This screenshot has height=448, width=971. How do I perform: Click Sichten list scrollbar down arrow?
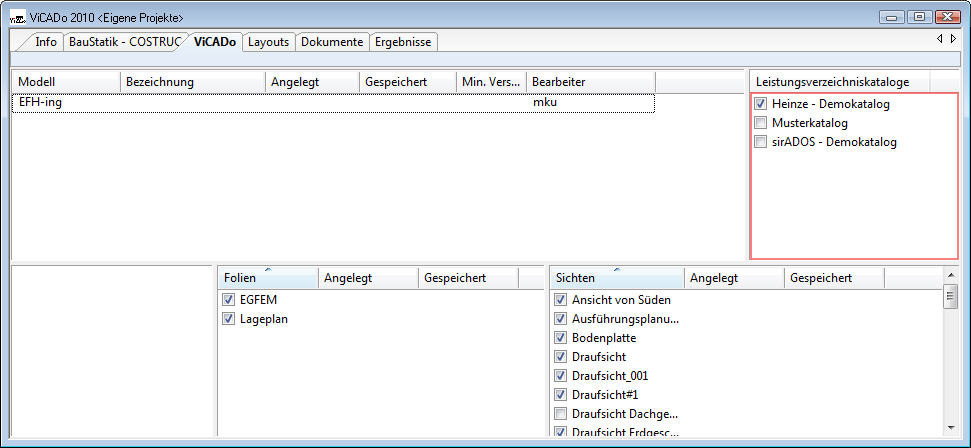951,428
